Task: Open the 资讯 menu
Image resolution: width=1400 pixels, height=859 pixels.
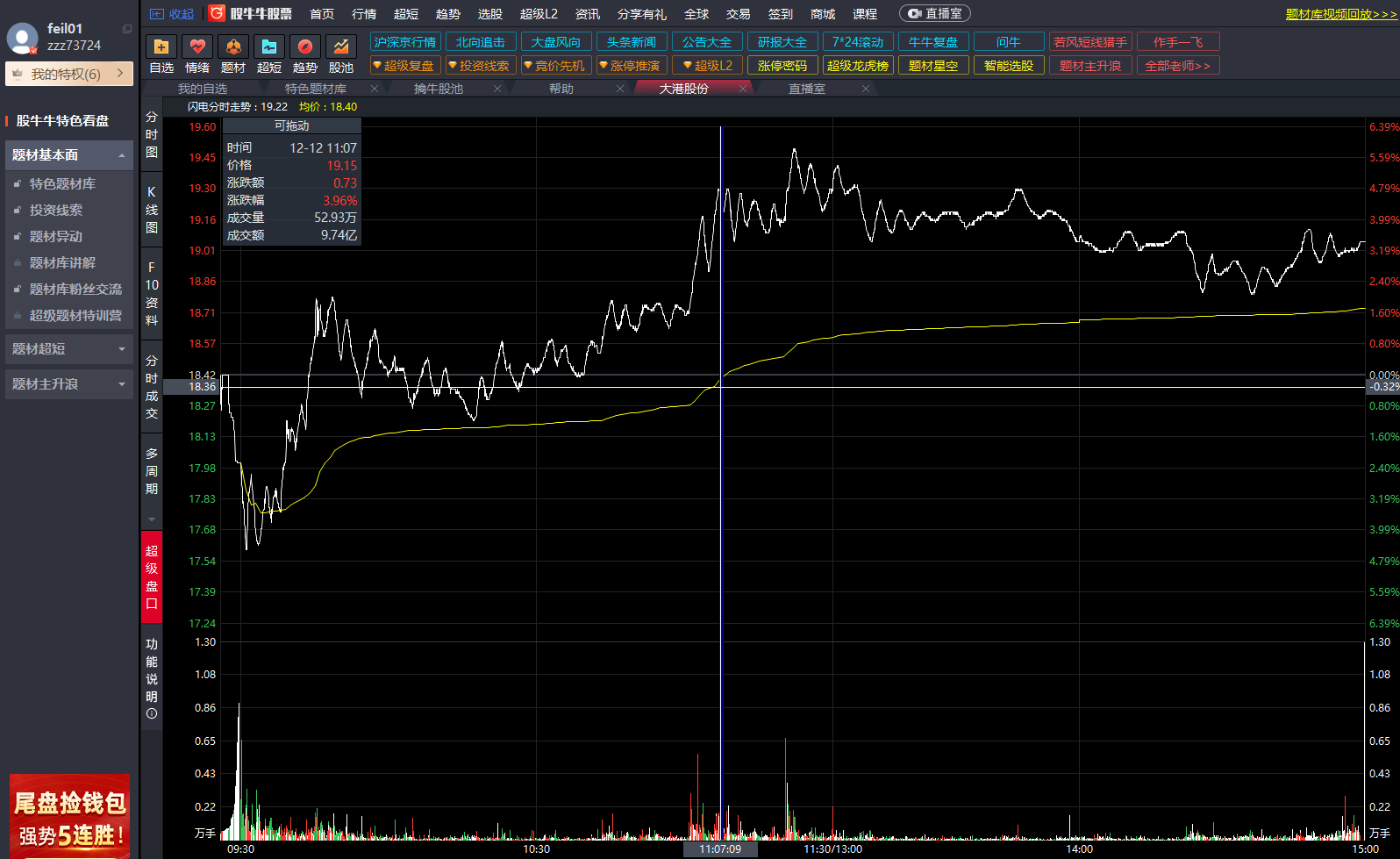Action: coord(588,14)
